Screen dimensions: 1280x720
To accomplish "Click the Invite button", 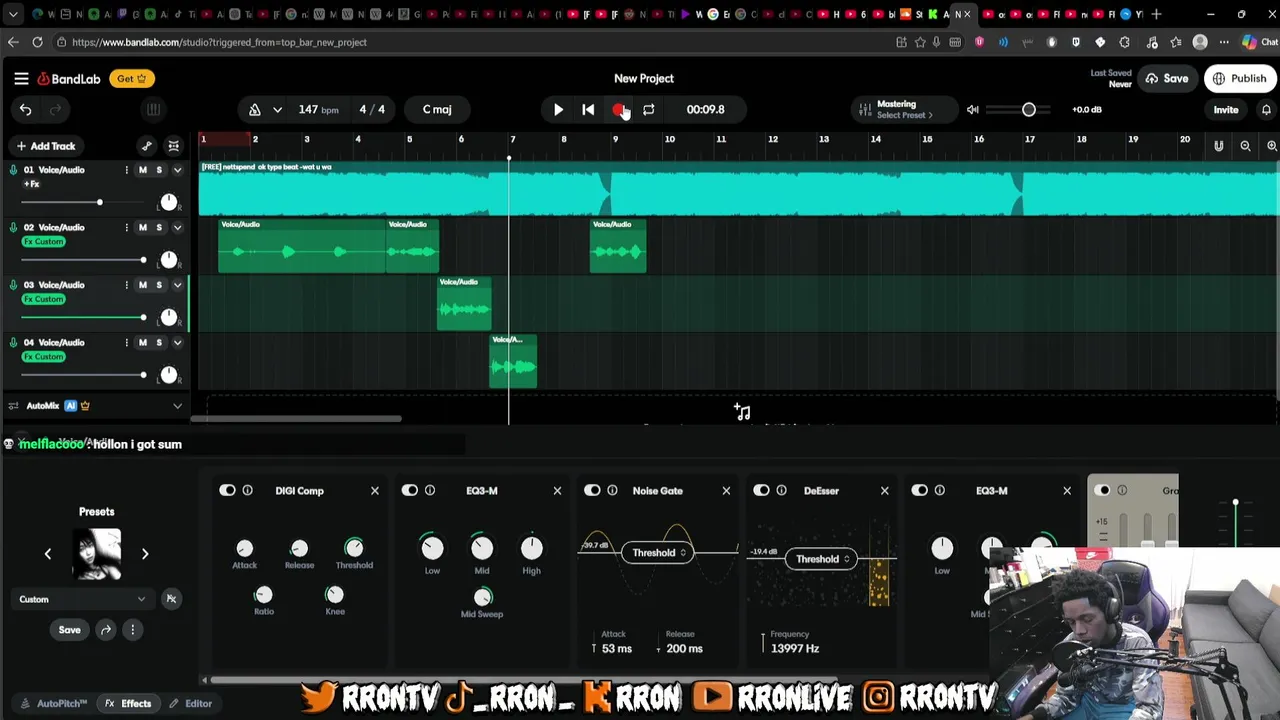I will tap(1226, 110).
